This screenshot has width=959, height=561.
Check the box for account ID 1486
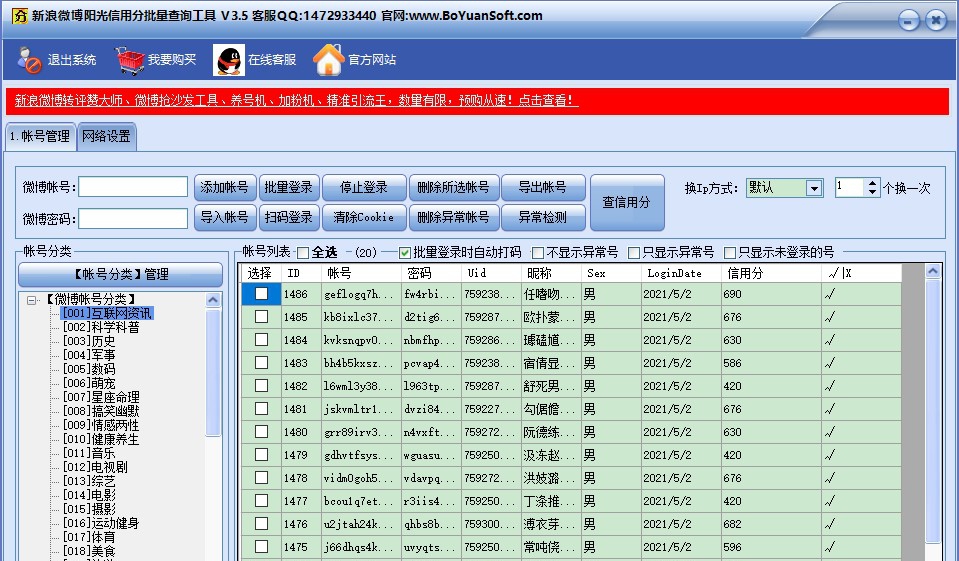[x=261, y=294]
